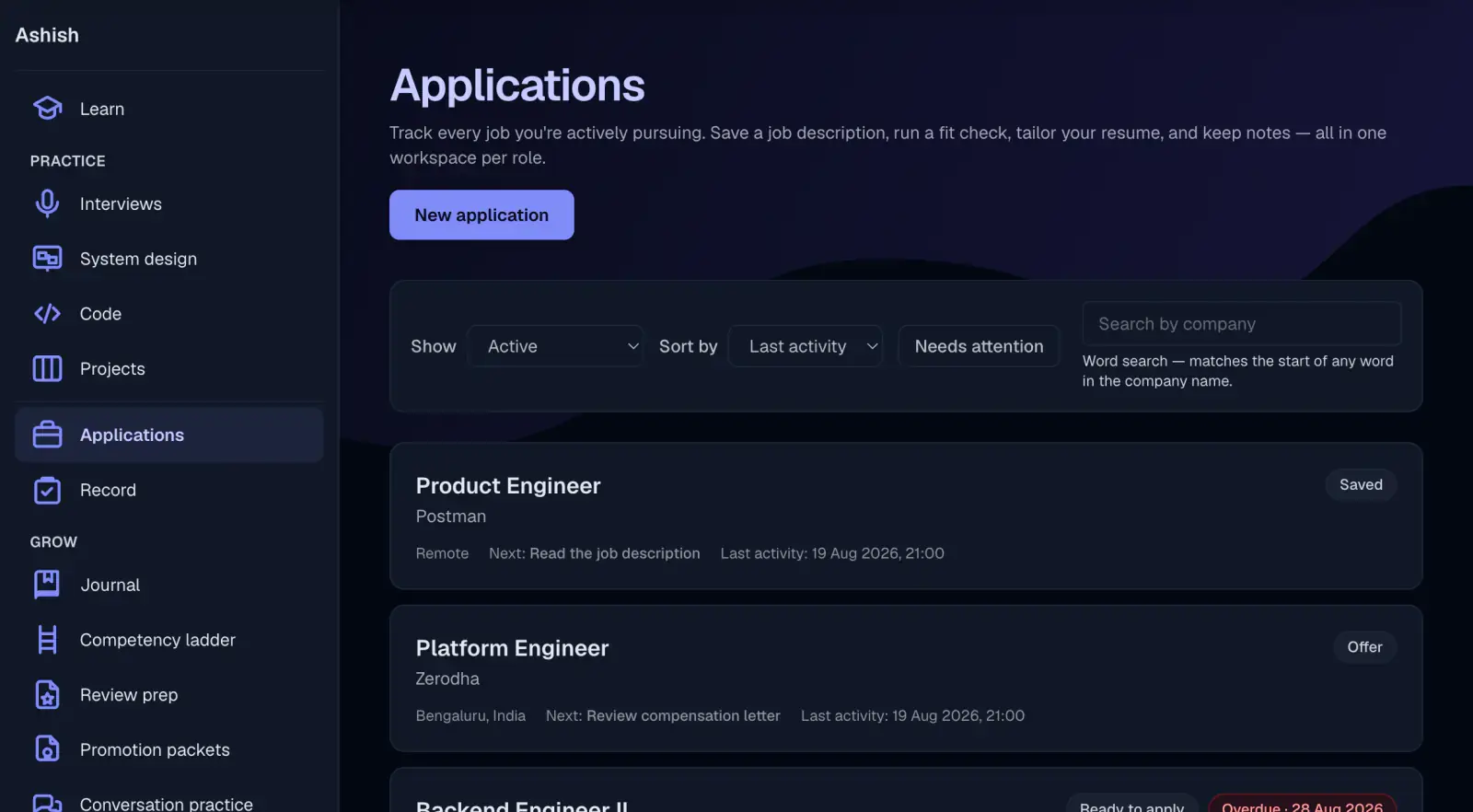Click the Offer status badge on Zerodha
The image size is (1473, 812).
[1364, 647]
